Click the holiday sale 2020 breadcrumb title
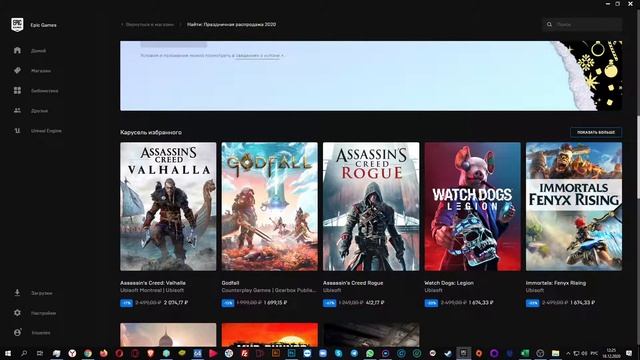This screenshot has width=640, height=360. [231, 24]
